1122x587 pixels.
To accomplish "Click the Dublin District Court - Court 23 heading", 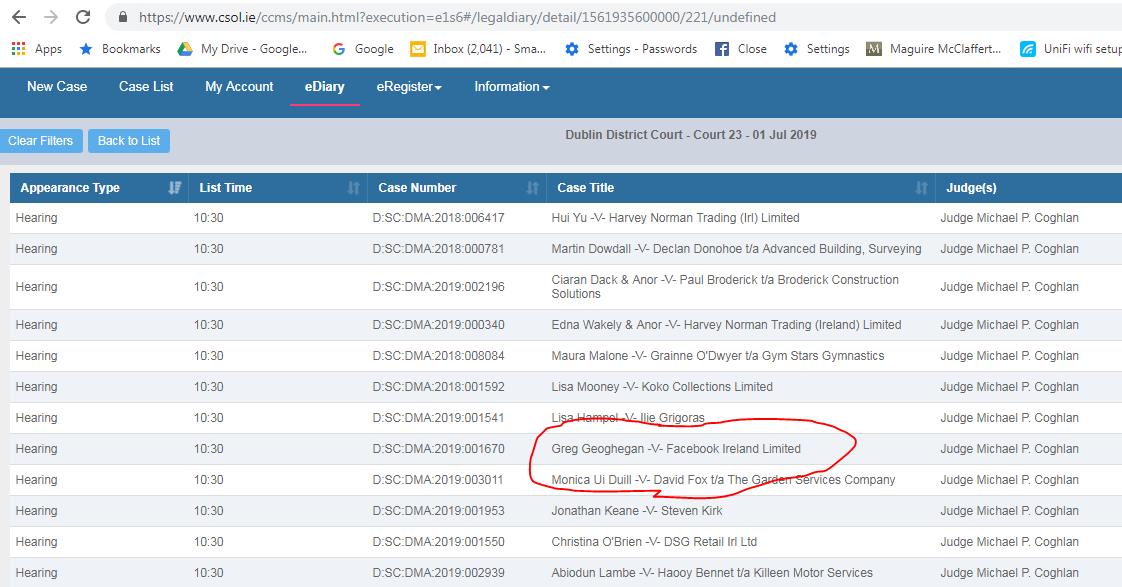I will click(691, 135).
